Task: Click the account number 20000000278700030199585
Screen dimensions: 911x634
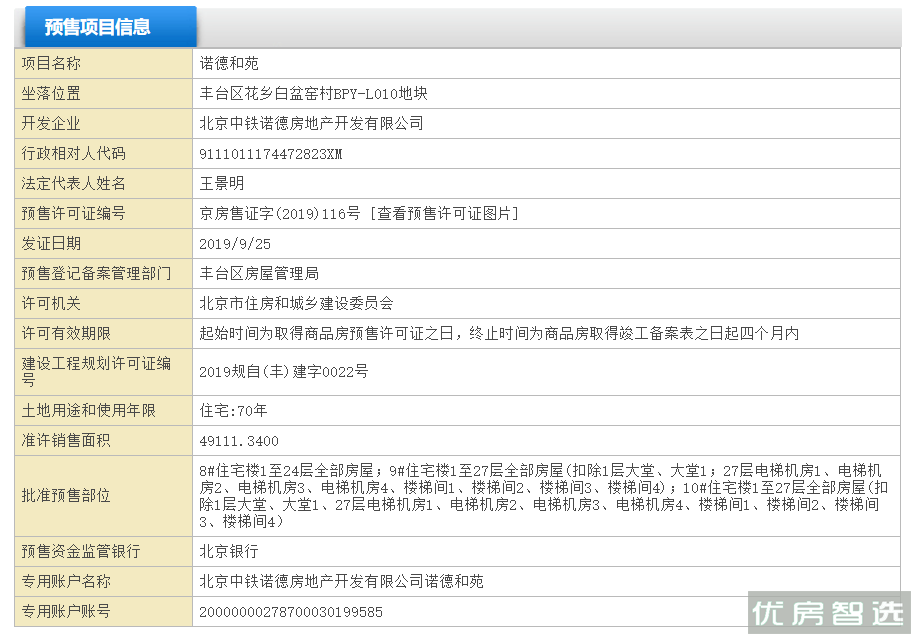Action: click(290, 612)
